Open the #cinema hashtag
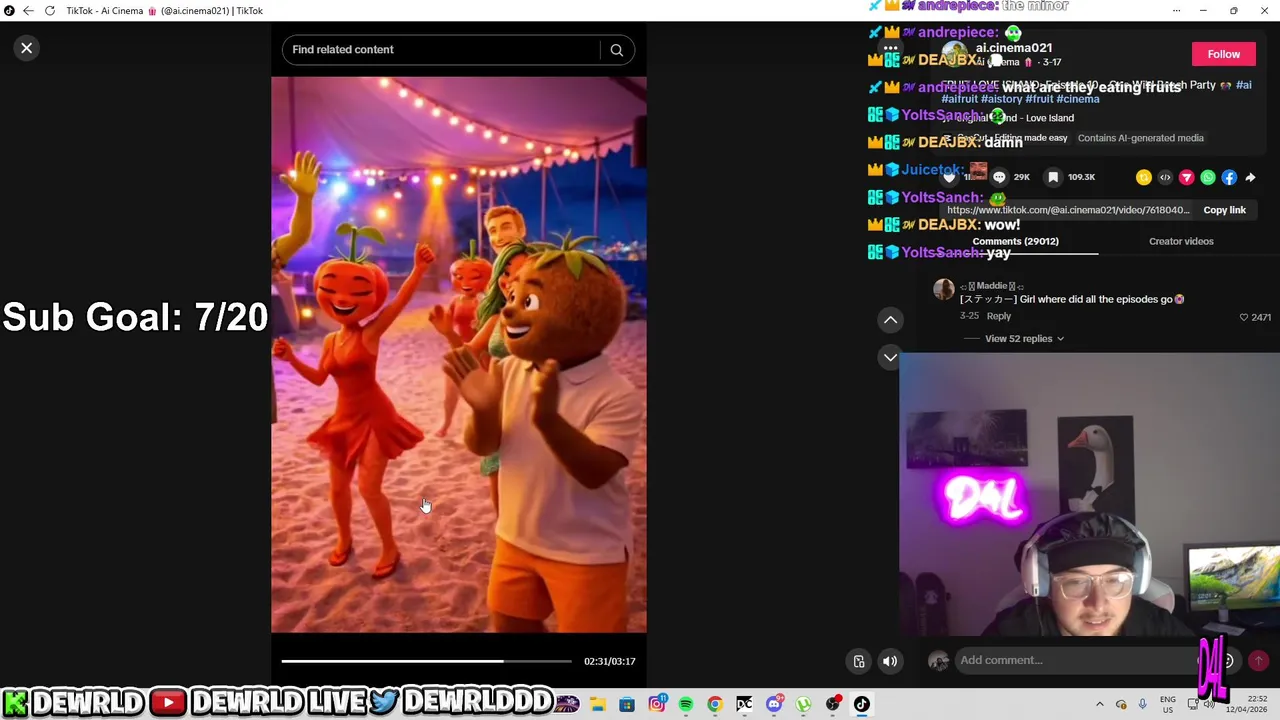The width and height of the screenshot is (1280, 720). 1078,99
